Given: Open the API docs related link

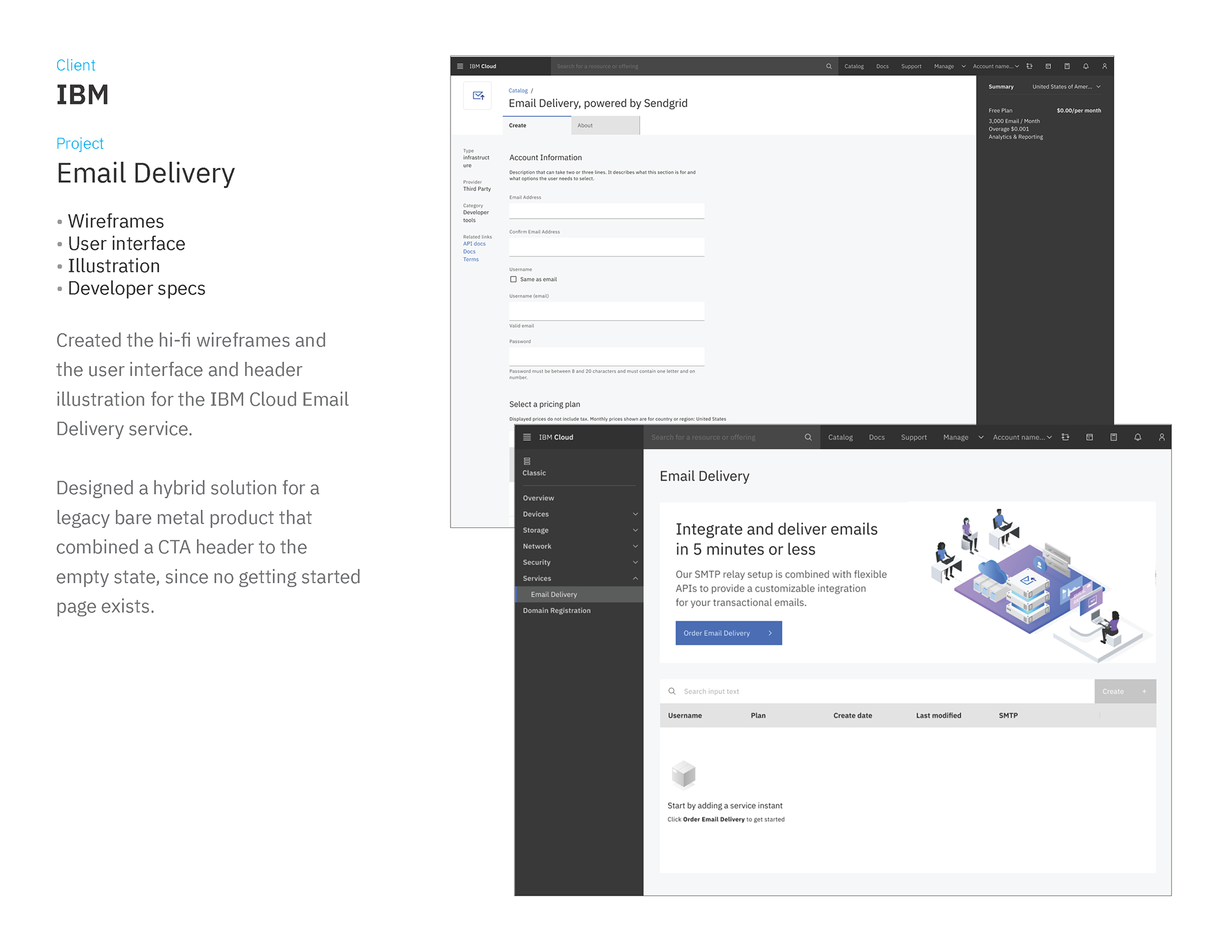Looking at the screenshot, I should [474, 244].
